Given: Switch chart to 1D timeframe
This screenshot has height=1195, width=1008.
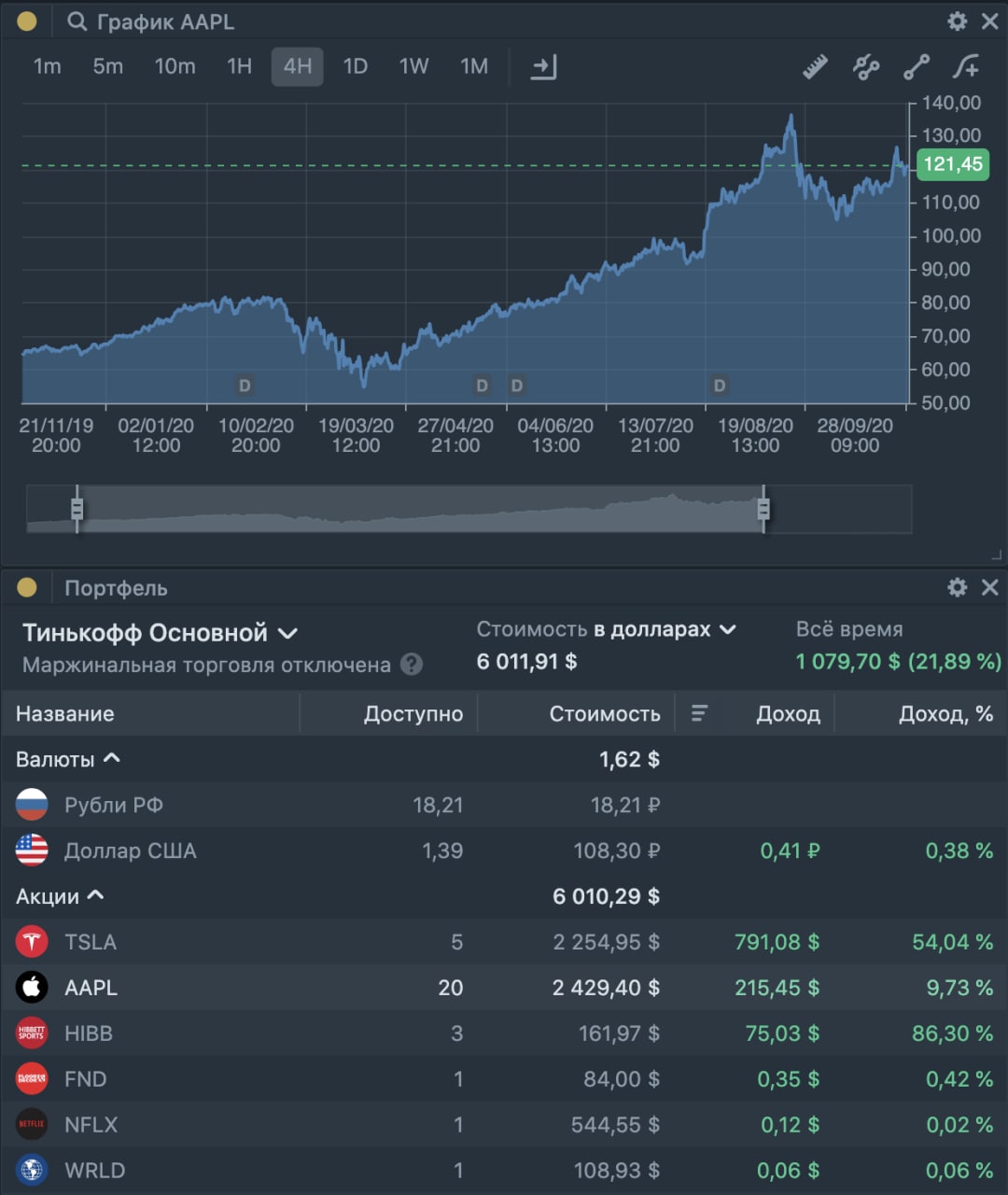Looking at the screenshot, I should point(356,67).
